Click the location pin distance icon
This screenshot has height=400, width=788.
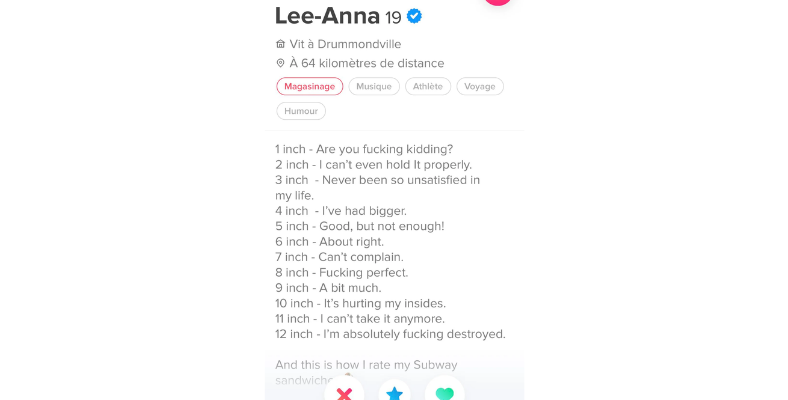coord(281,63)
